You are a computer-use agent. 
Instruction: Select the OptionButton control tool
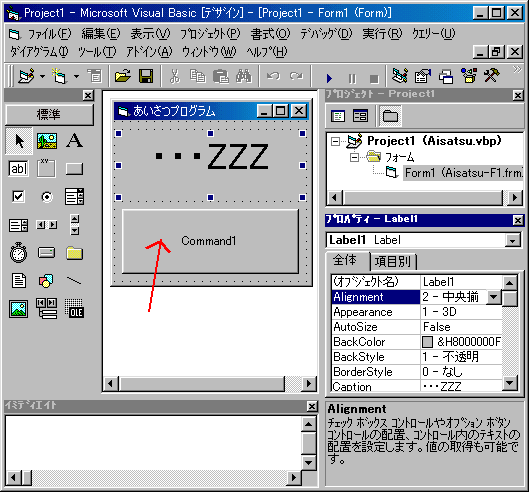click(x=47, y=197)
